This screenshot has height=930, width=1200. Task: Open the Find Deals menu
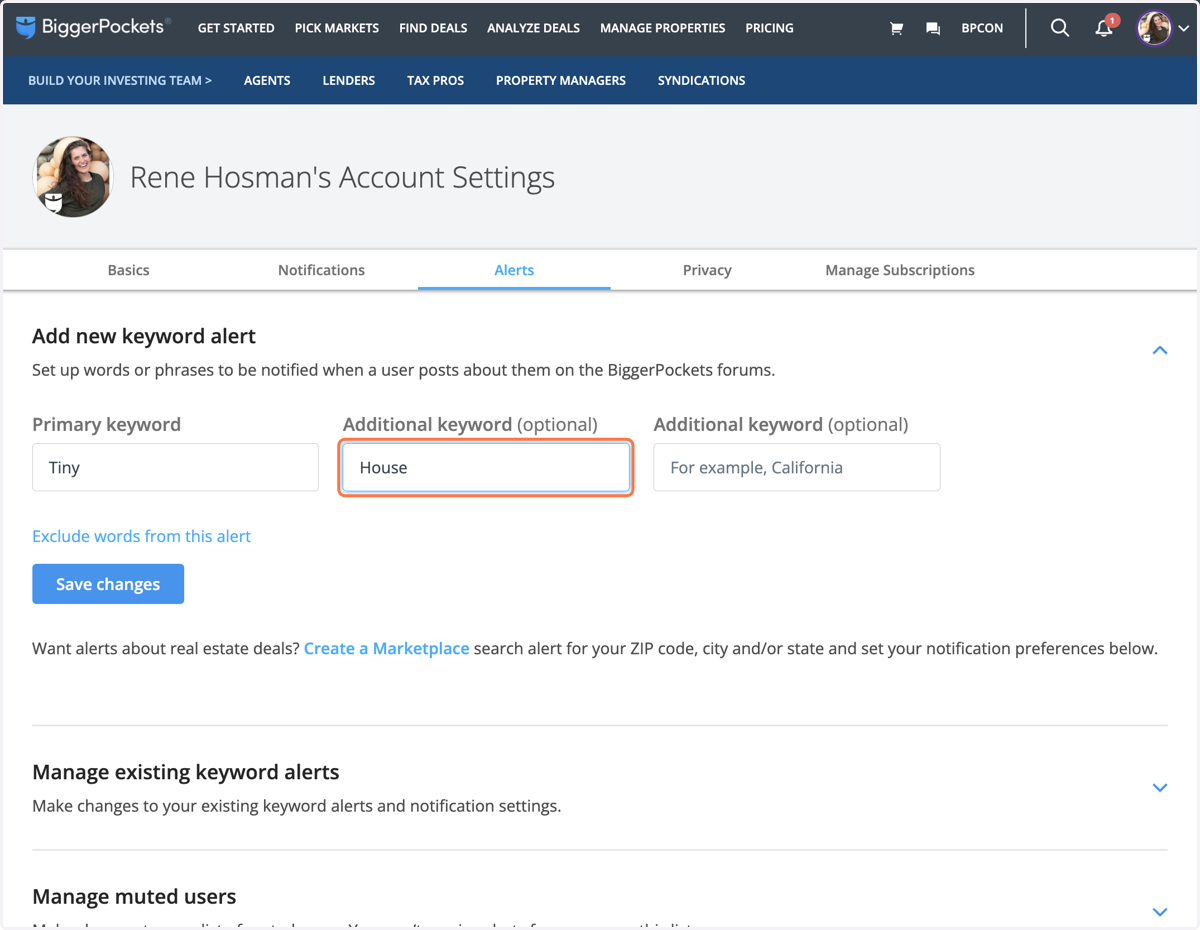[x=433, y=28]
